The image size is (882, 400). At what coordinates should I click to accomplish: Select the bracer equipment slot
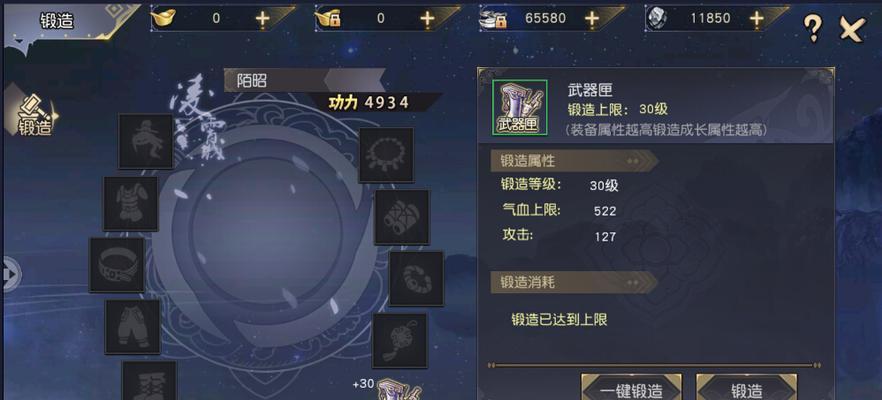pyautogui.click(x=402, y=217)
